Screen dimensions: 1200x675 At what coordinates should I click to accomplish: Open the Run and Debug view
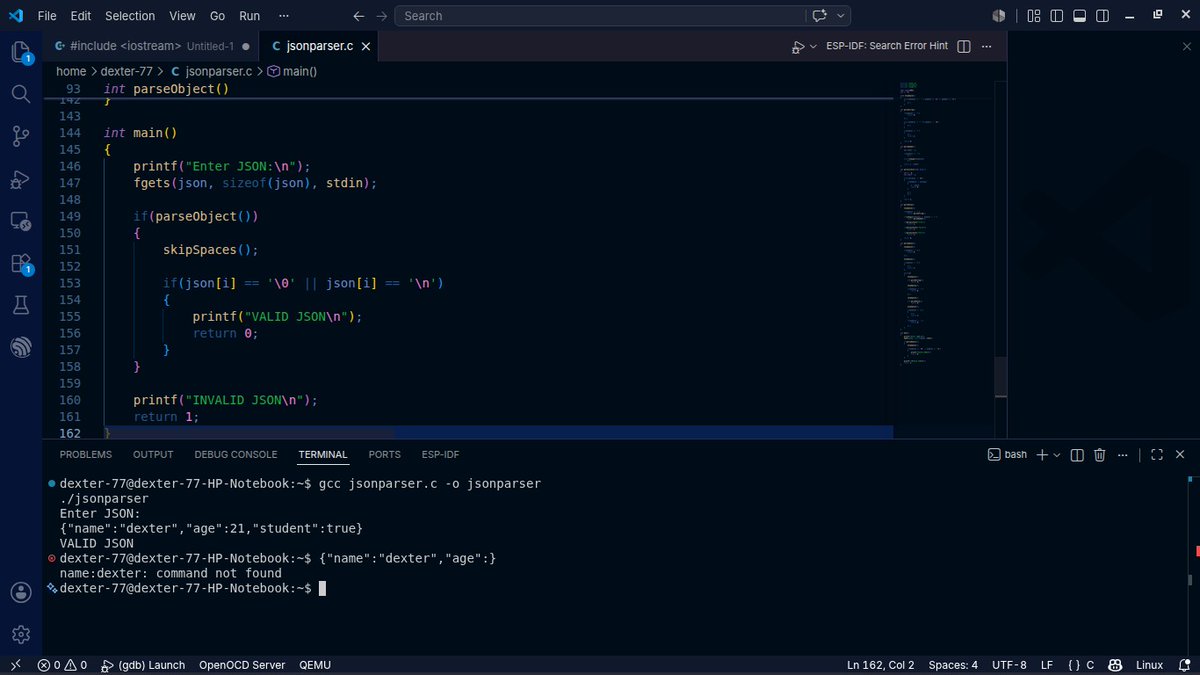point(21,179)
